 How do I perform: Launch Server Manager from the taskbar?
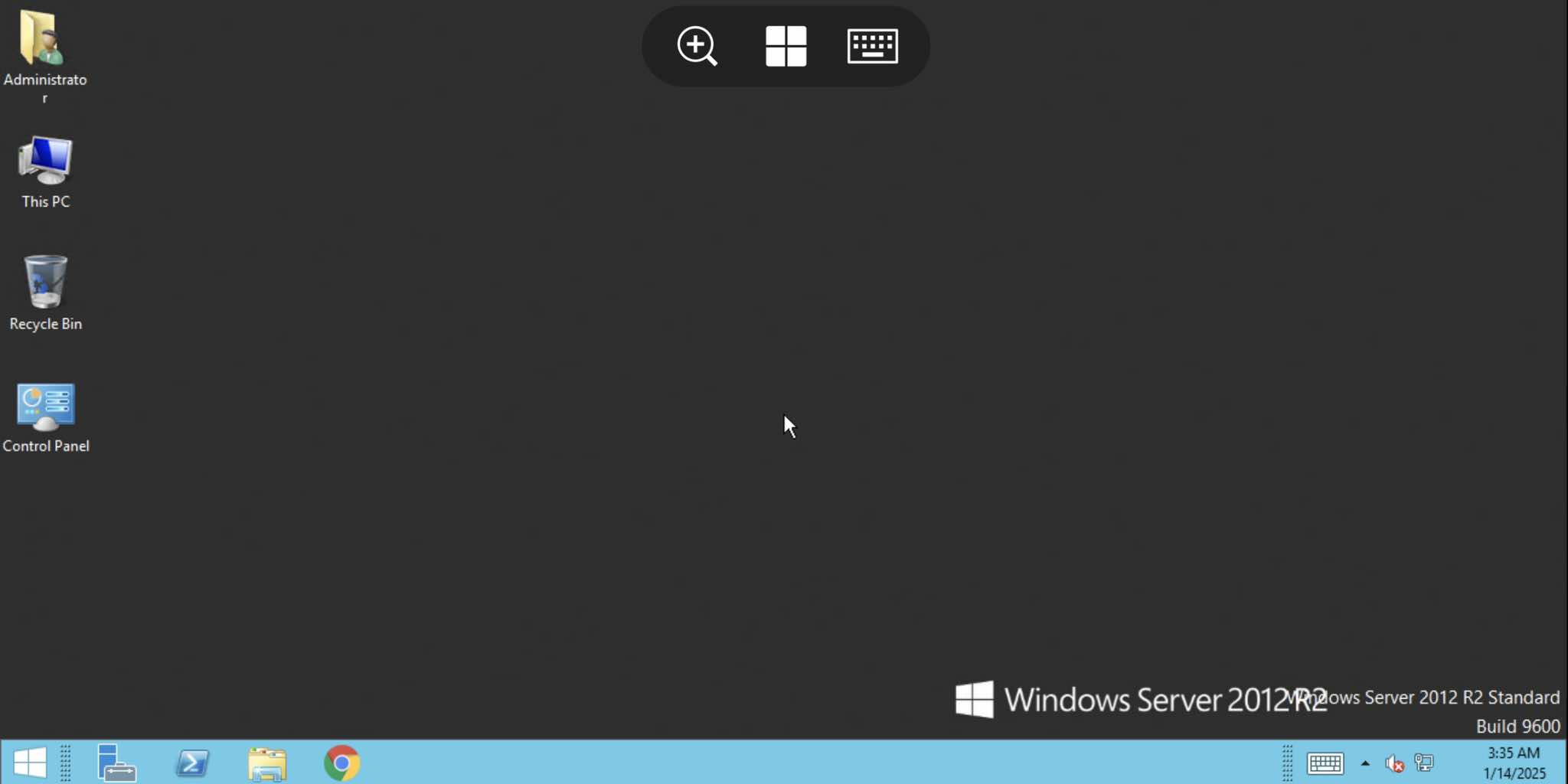tap(116, 763)
